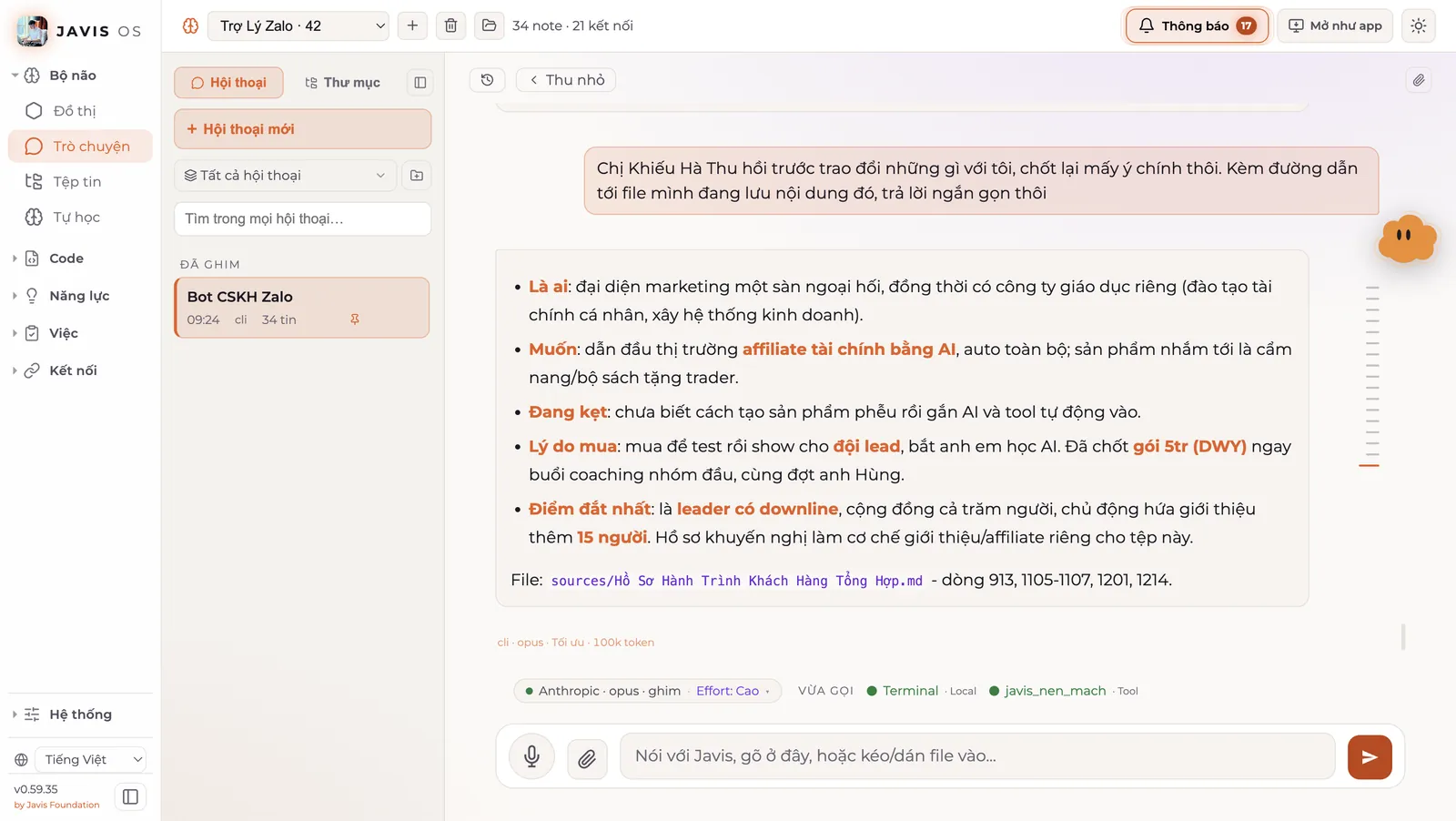1456x821 pixels.
Task: Click the microphone voice input icon
Action: pyautogui.click(x=531, y=756)
